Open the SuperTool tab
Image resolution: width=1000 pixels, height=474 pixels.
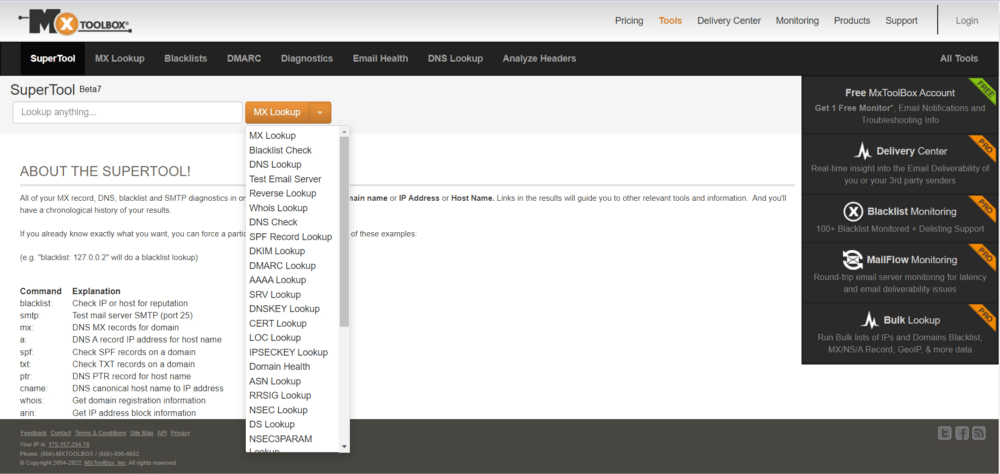click(x=53, y=59)
